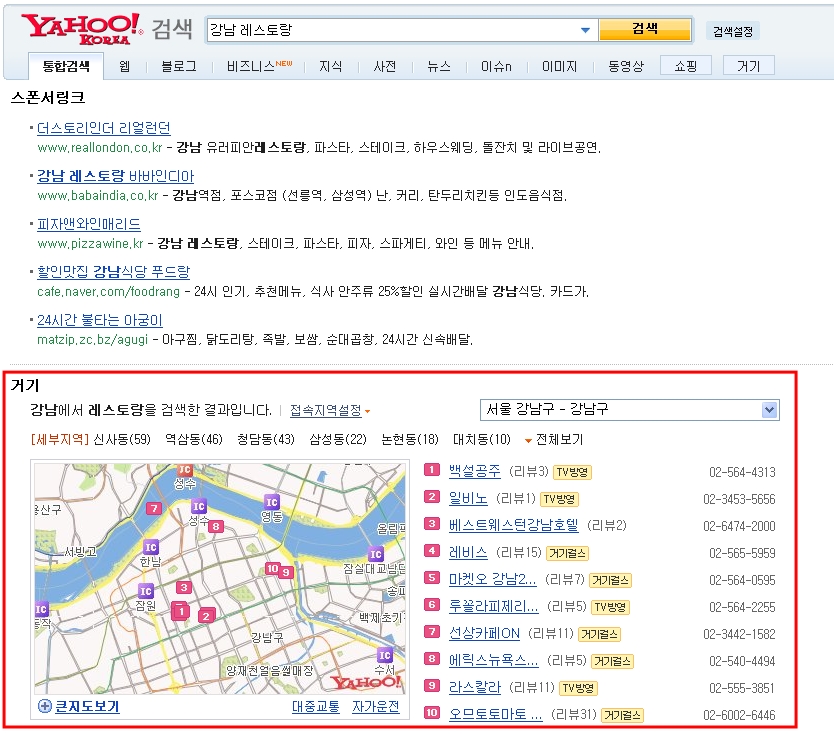Open the 큰지도보기 large map link
Image resolution: width=834 pixels, height=734 pixels.
pos(87,706)
